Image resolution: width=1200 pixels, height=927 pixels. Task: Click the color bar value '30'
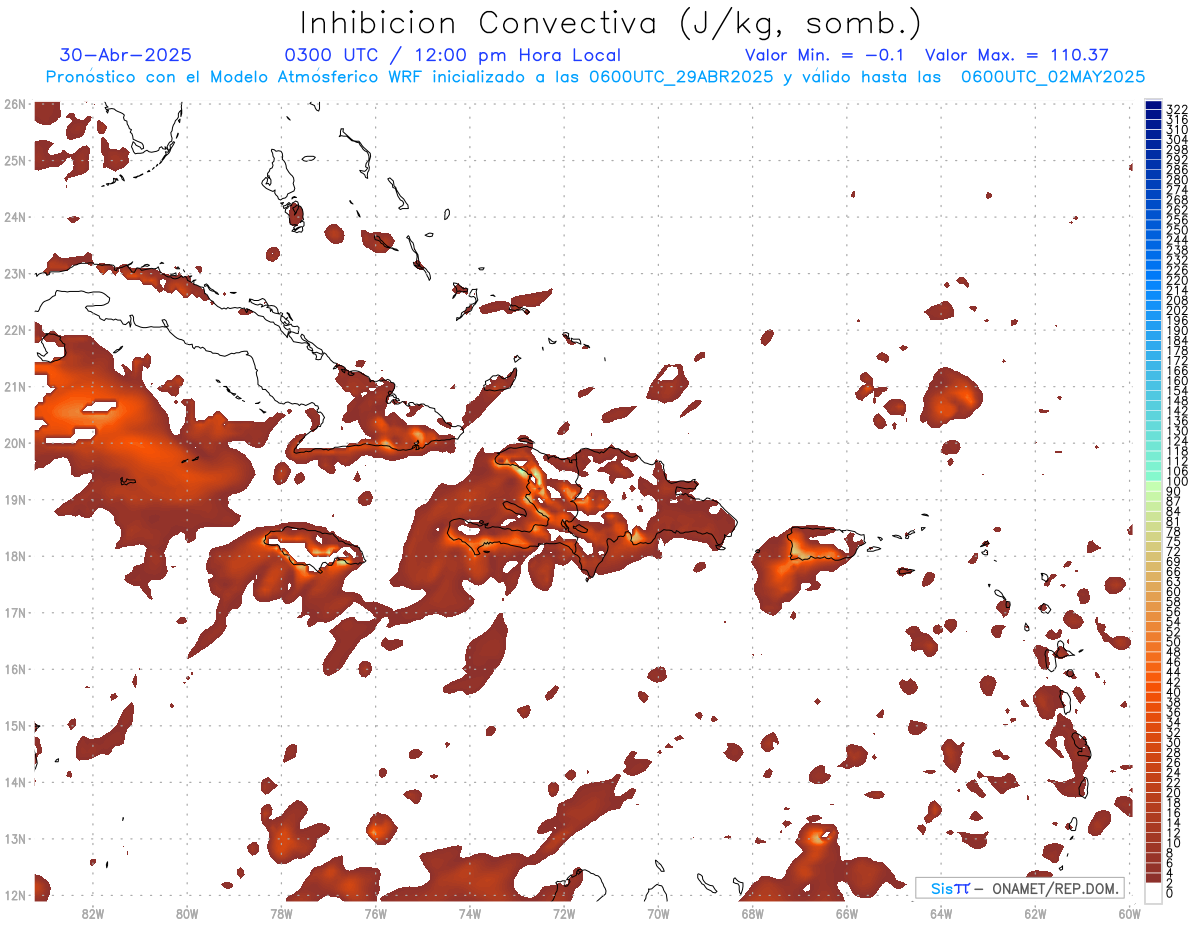pos(1174,742)
